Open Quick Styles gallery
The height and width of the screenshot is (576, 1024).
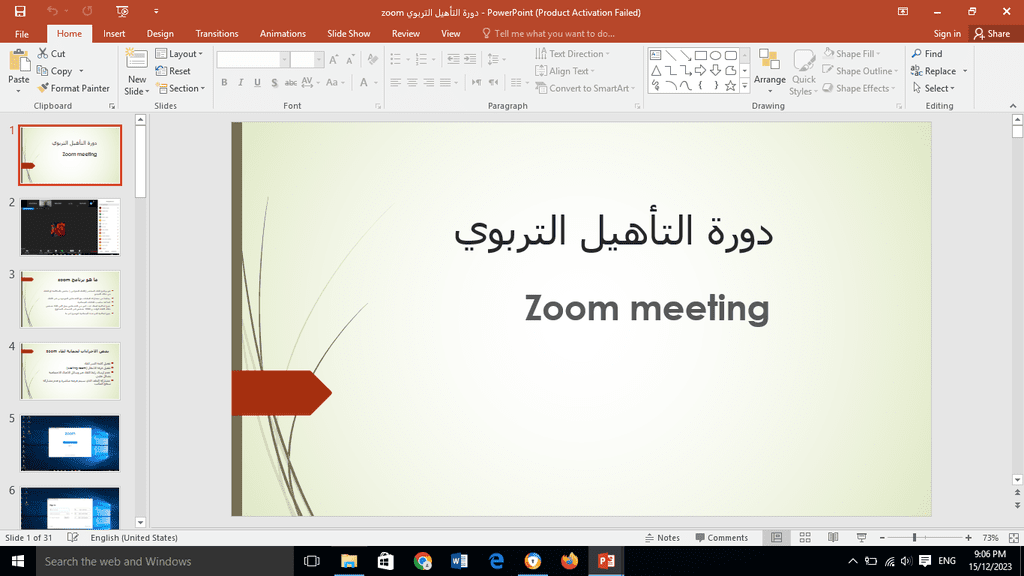[803, 71]
